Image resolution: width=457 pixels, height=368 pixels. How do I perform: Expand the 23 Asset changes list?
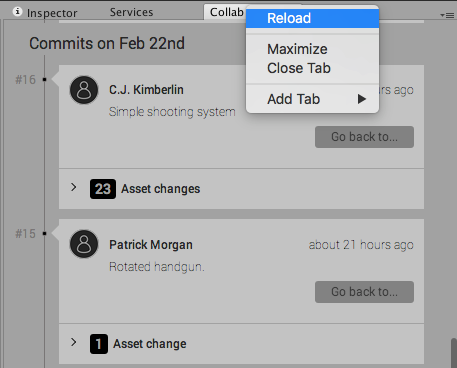tap(74, 187)
